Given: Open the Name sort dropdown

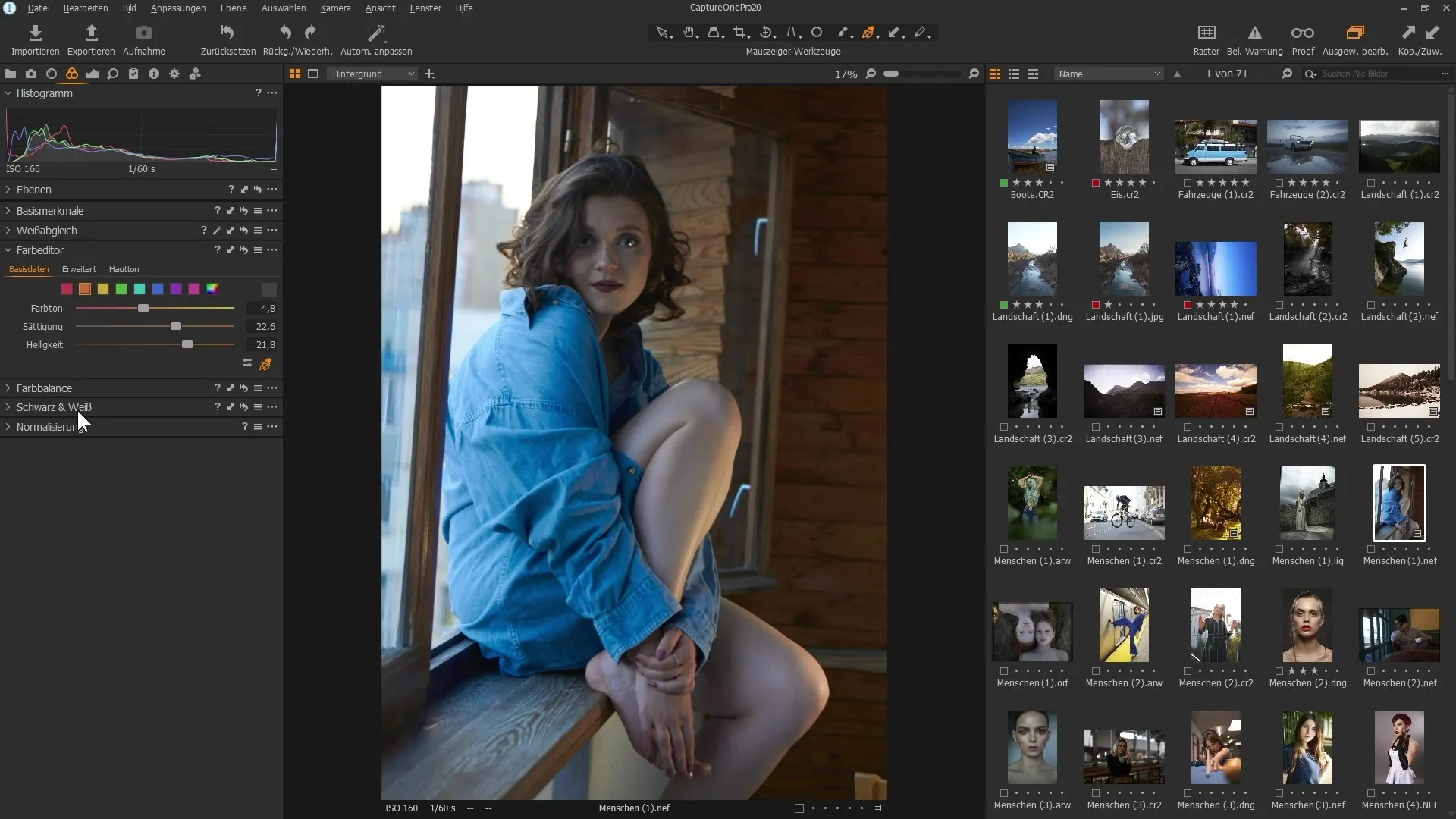Looking at the screenshot, I should pos(1109,74).
